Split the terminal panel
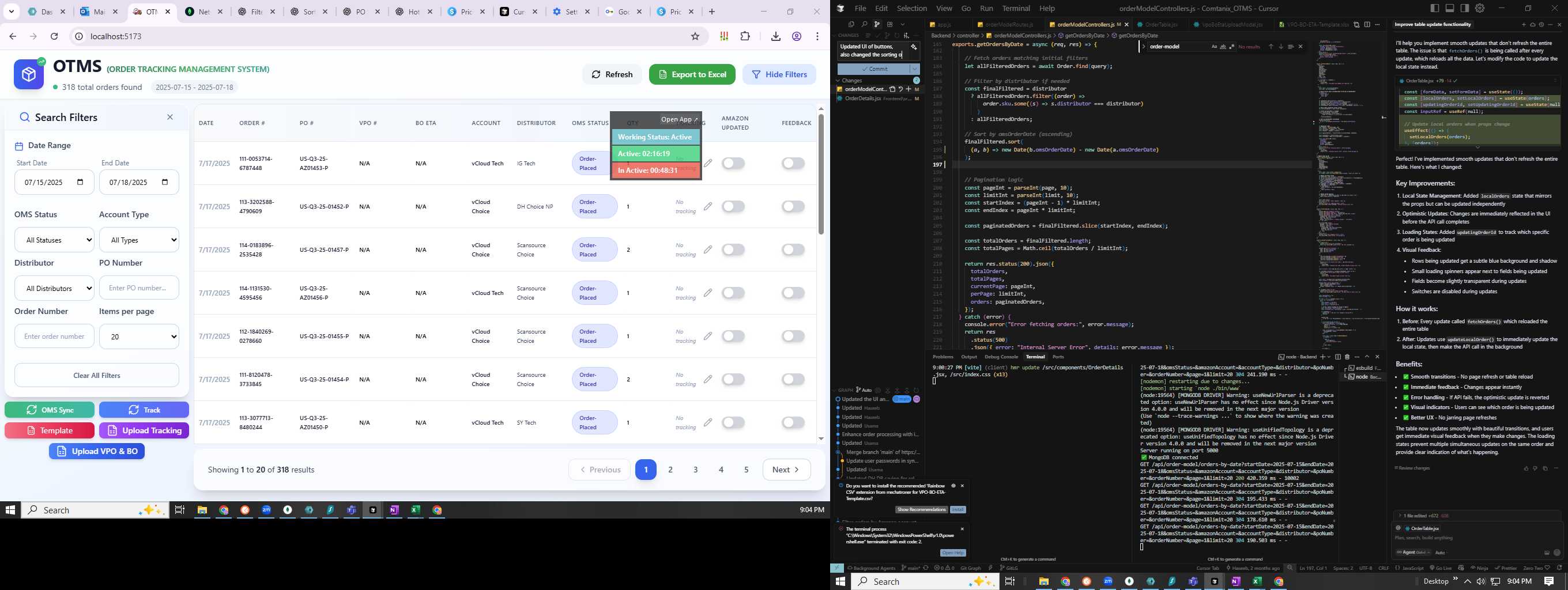Screen dimensions: 1568x590 (x=1338, y=357)
